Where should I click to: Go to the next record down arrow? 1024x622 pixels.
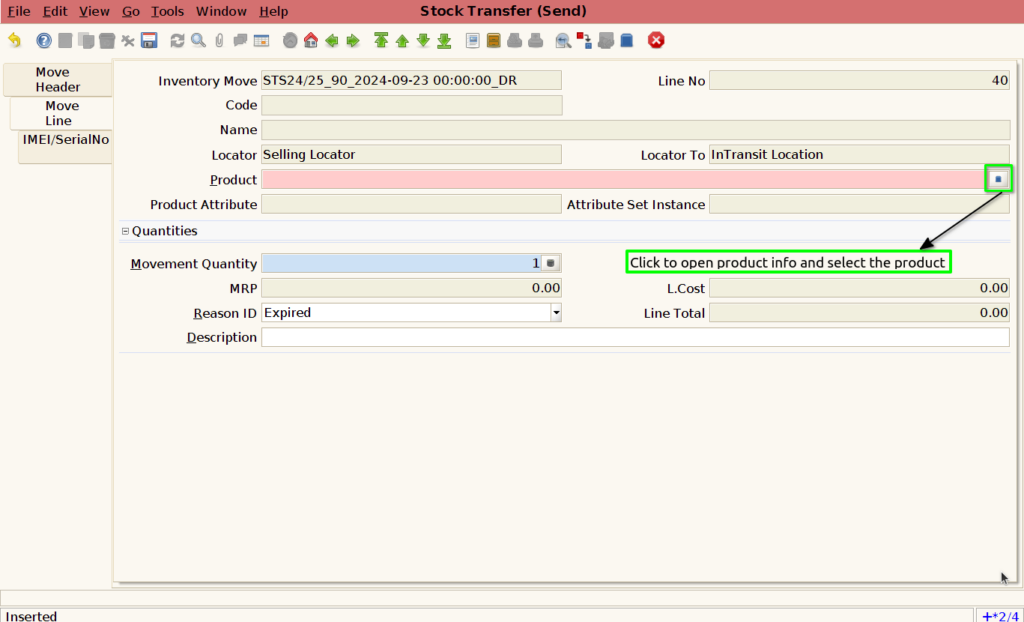point(423,41)
